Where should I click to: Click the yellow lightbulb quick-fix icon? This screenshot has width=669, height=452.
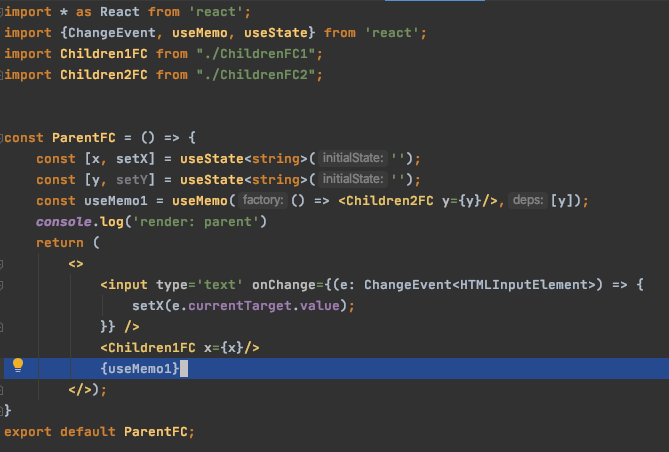tap(18, 366)
